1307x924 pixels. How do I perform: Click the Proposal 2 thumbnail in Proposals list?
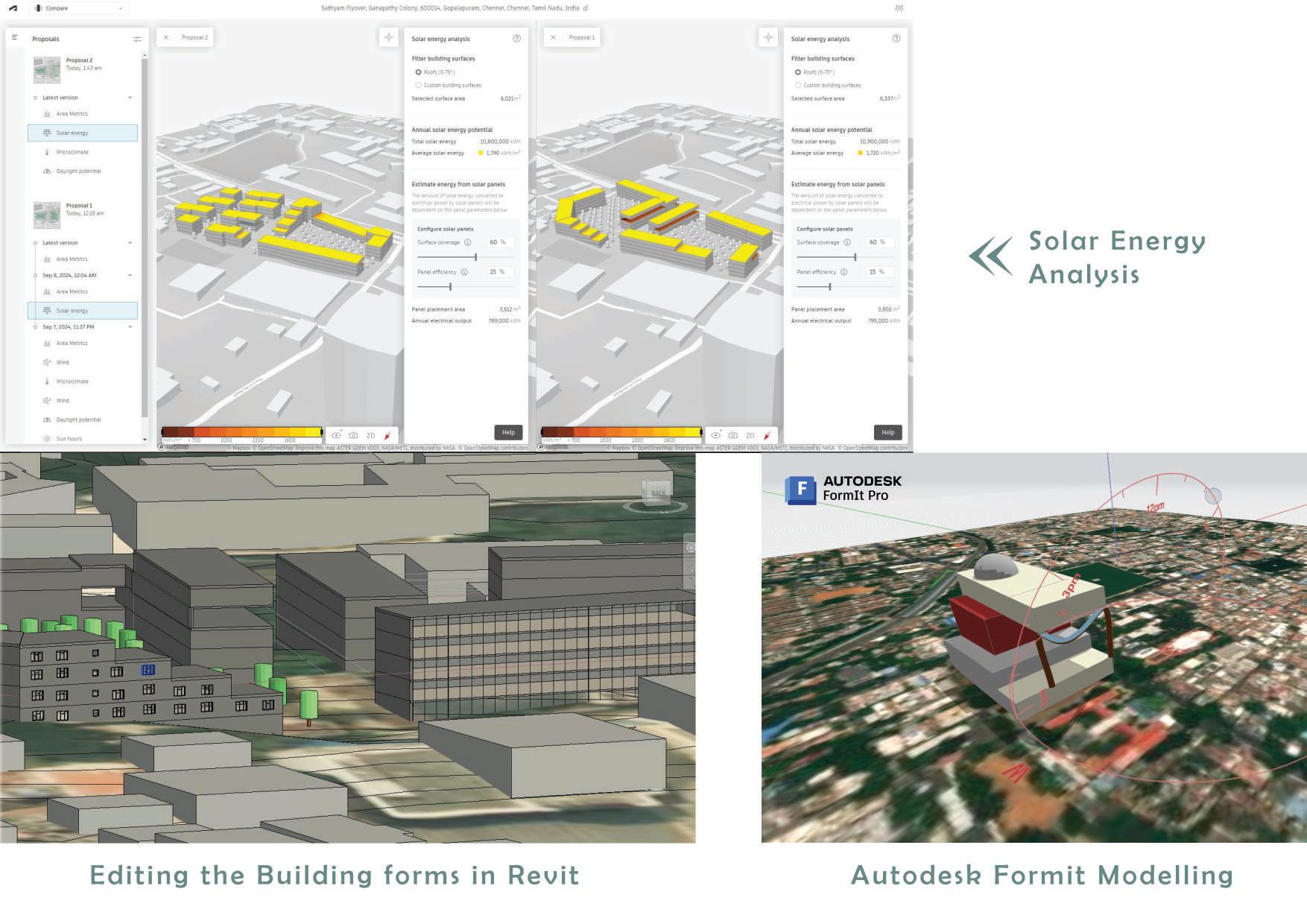[x=47, y=69]
